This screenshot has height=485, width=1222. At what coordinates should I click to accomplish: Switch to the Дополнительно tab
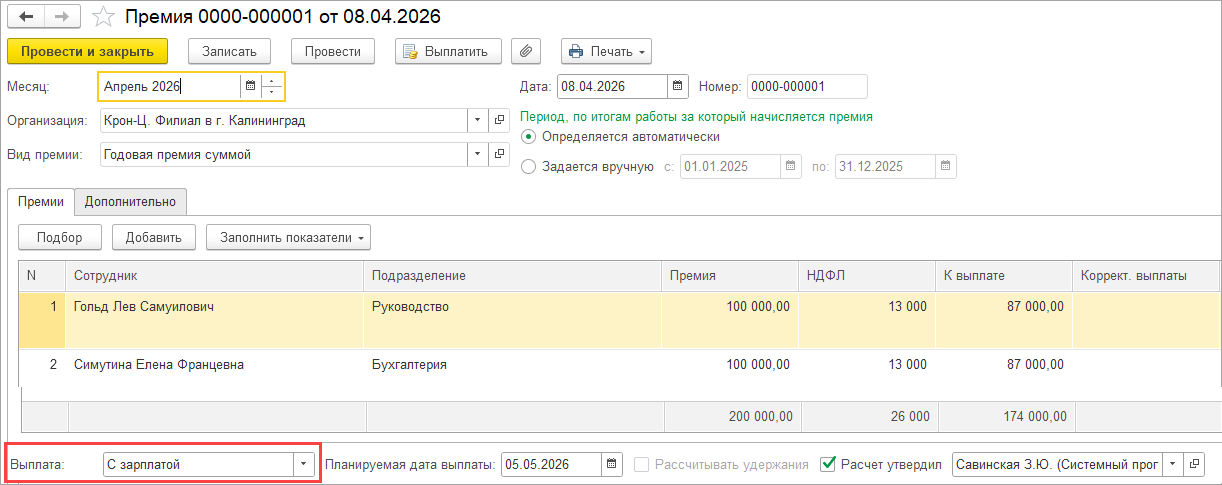[x=130, y=202]
